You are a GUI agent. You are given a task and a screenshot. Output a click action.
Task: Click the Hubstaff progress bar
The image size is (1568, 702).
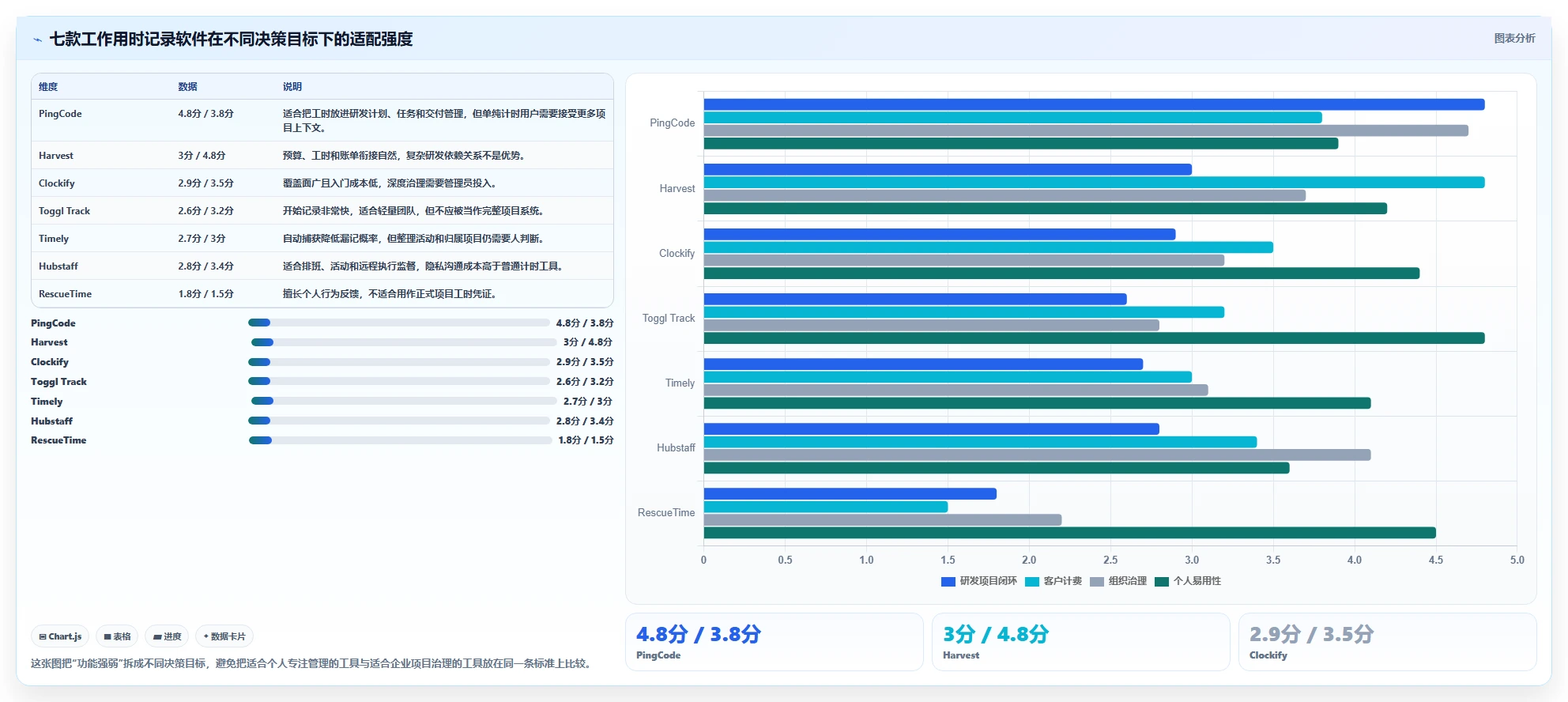398,421
